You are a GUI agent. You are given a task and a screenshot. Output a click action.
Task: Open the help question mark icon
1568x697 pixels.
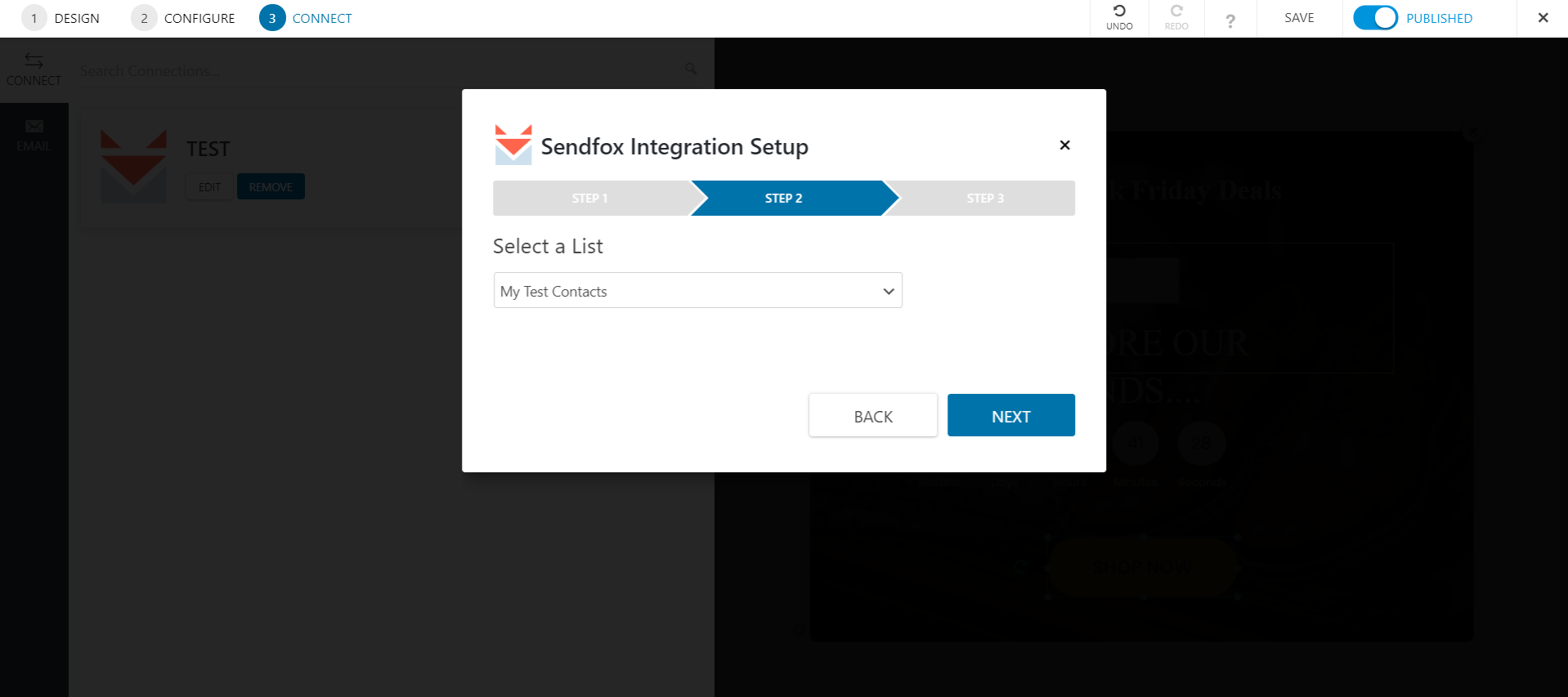click(x=1230, y=20)
